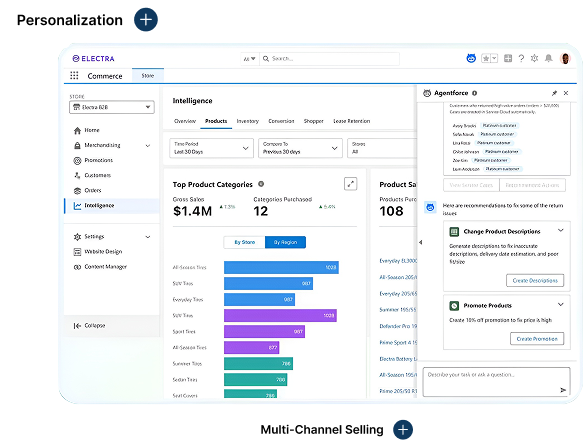
Task: Click the global actions plus icon
Action: tap(508, 58)
